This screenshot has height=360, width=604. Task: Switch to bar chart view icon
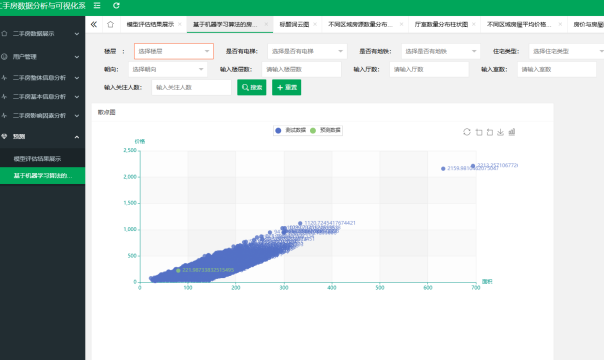(x=512, y=132)
